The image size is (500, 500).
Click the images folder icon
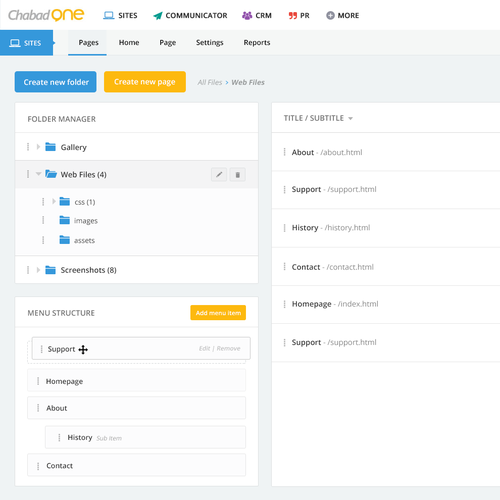click(x=65, y=220)
